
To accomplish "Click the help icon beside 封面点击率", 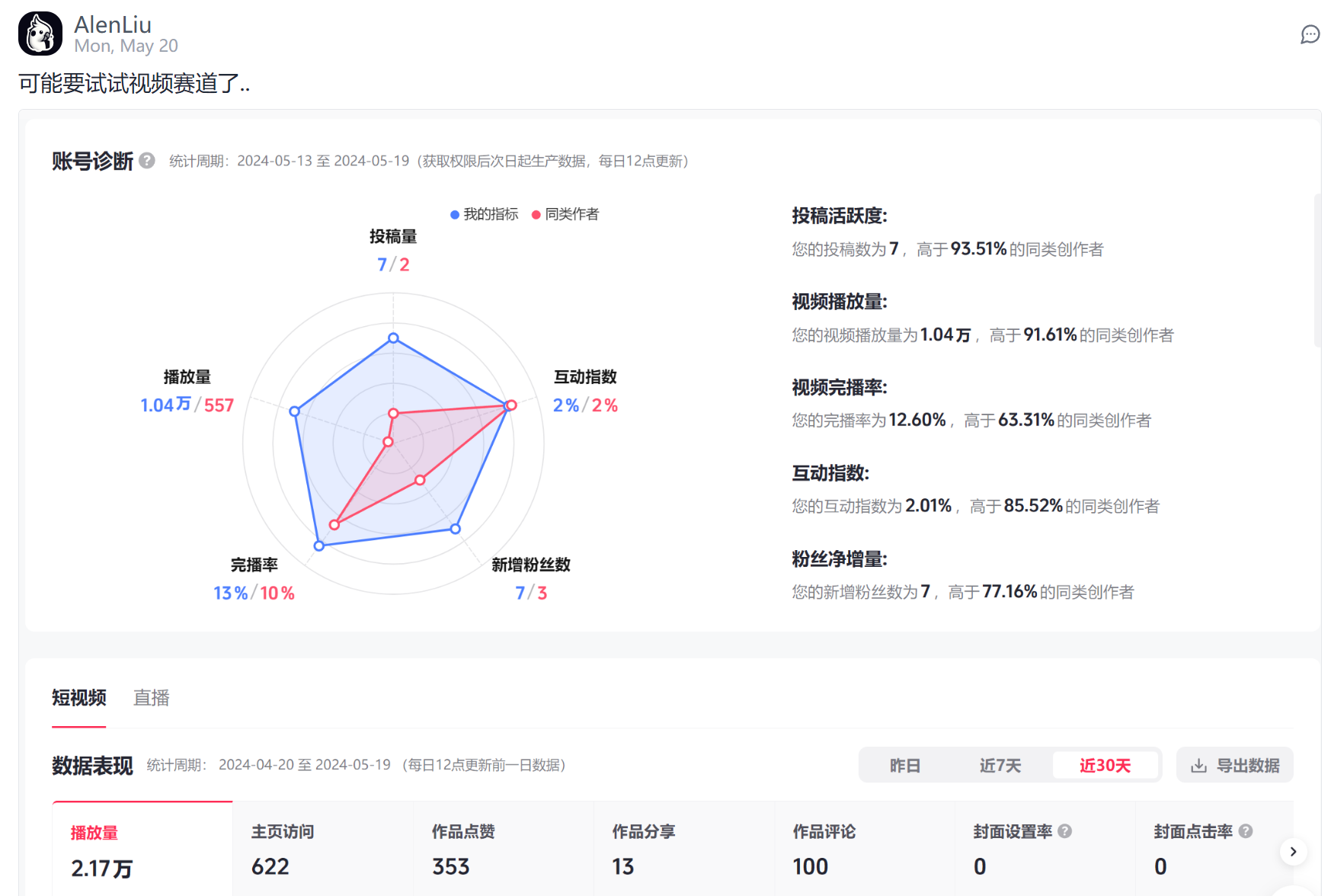I will (x=1246, y=831).
